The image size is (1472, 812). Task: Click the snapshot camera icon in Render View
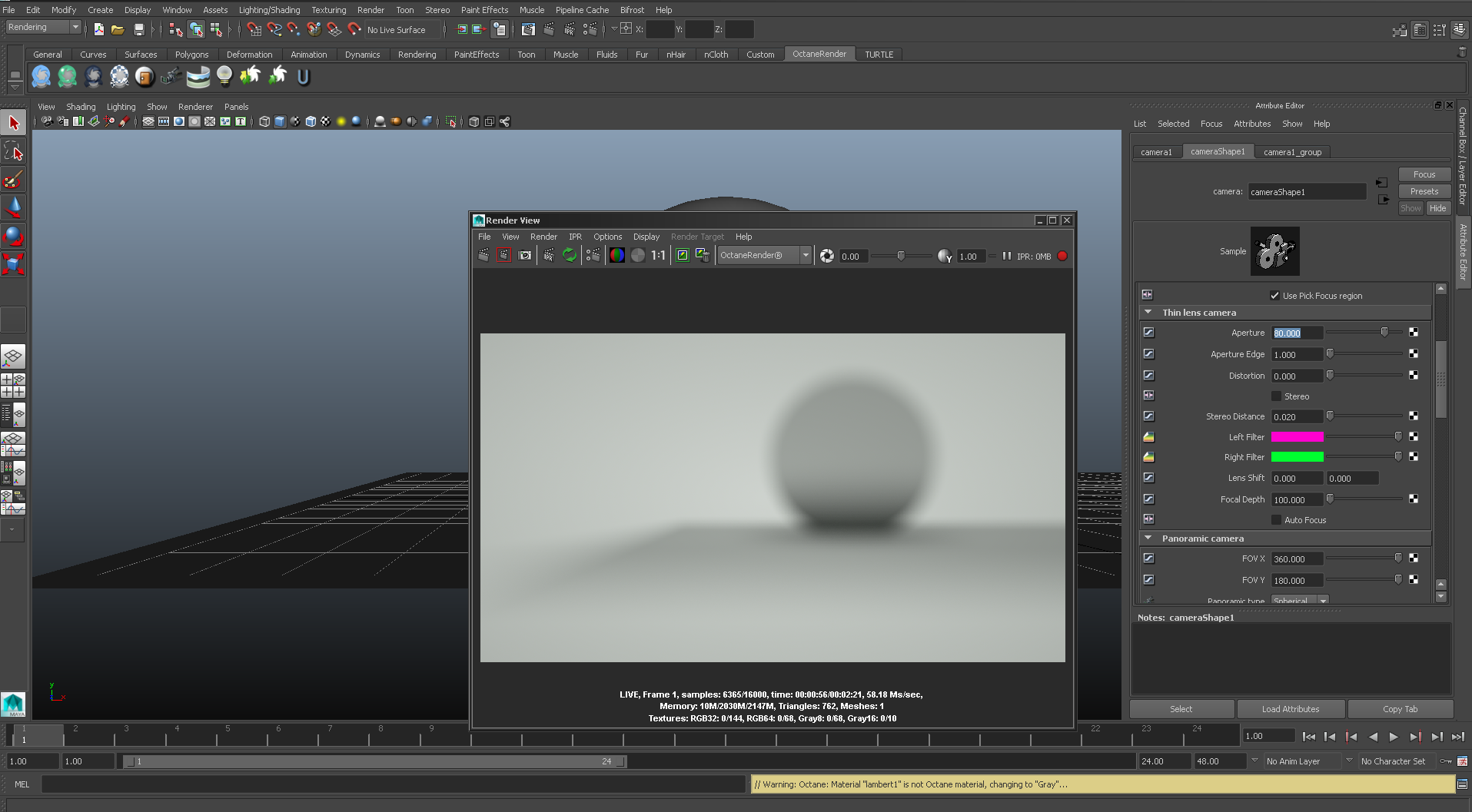tap(525, 256)
